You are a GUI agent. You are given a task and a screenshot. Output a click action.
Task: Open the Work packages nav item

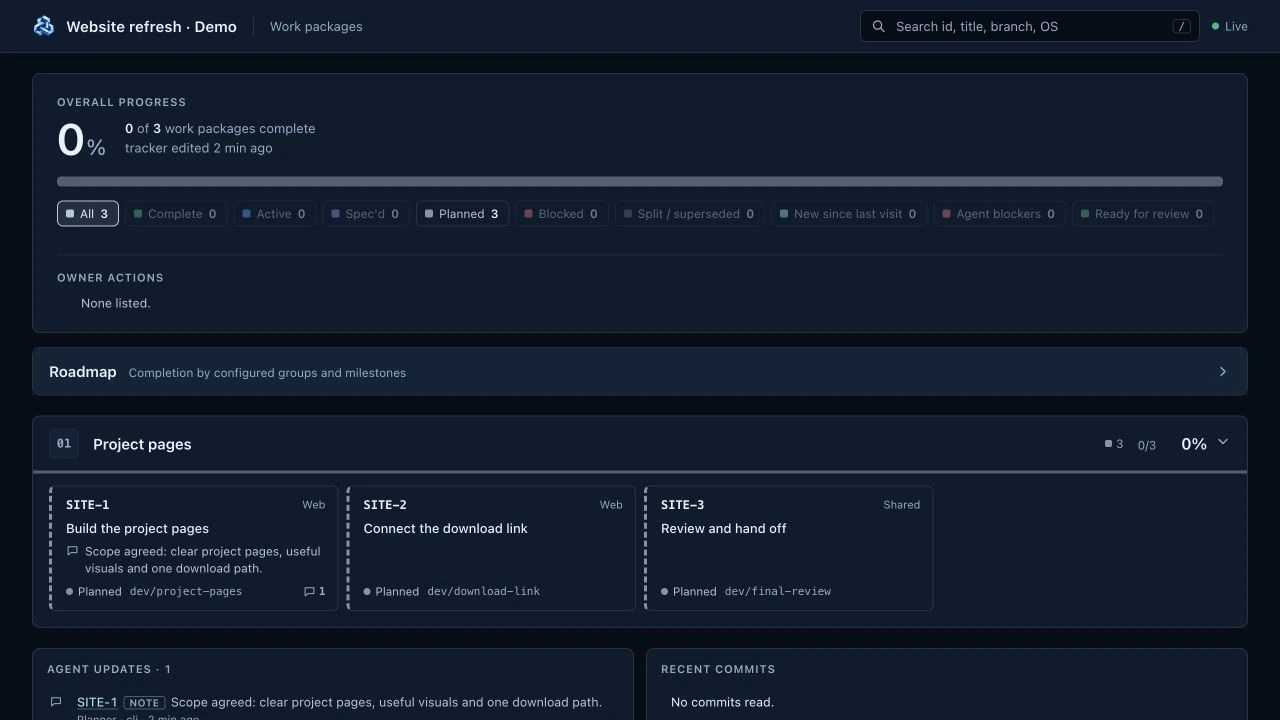click(316, 27)
